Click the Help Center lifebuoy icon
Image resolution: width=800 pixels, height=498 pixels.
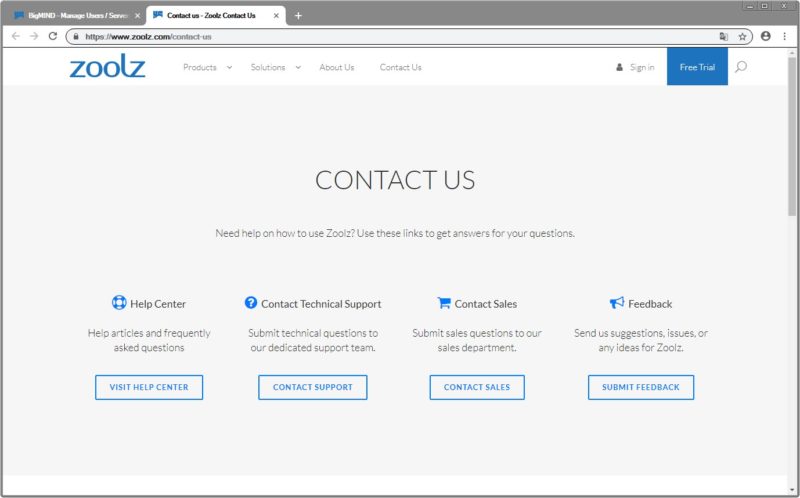pyautogui.click(x=119, y=303)
